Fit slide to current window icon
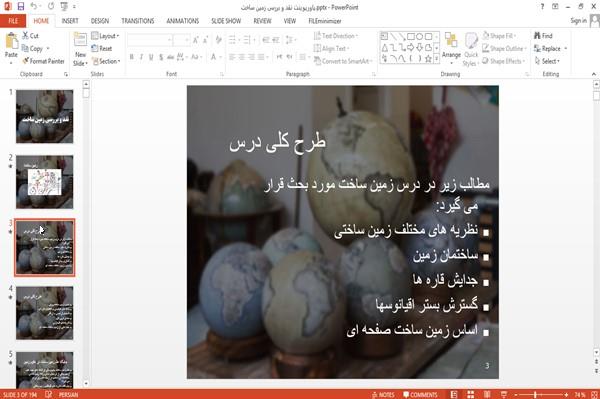The height and width of the screenshot is (399, 600). pyautogui.click(x=594, y=394)
